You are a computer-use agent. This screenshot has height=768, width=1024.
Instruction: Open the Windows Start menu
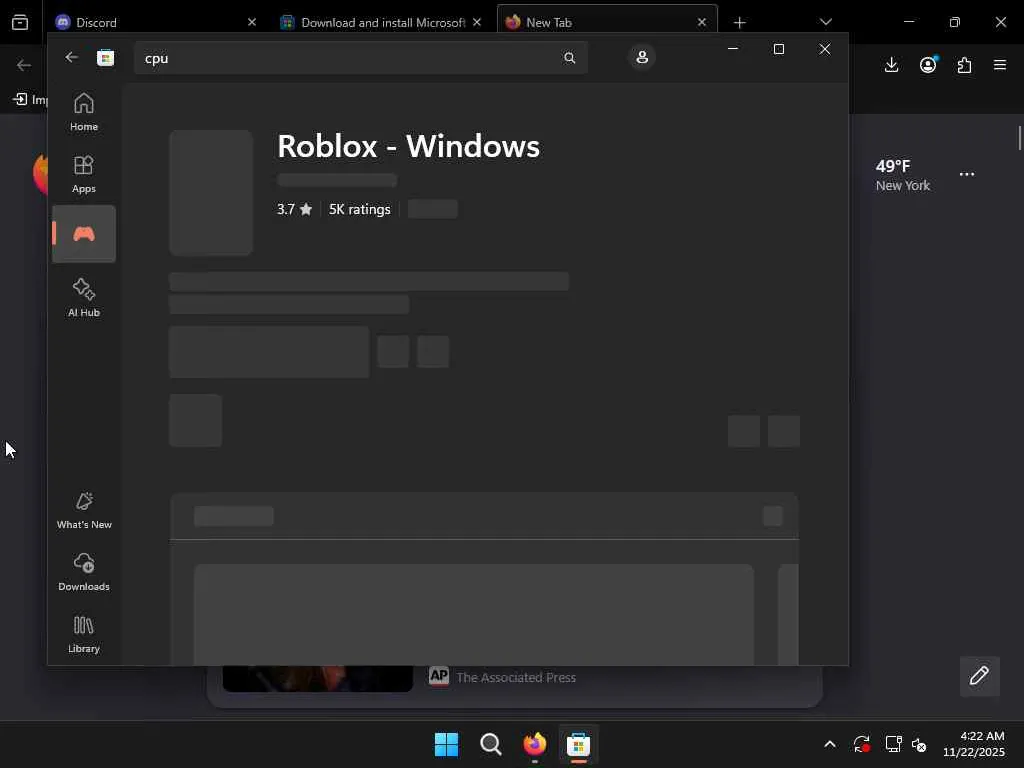tap(447, 744)
